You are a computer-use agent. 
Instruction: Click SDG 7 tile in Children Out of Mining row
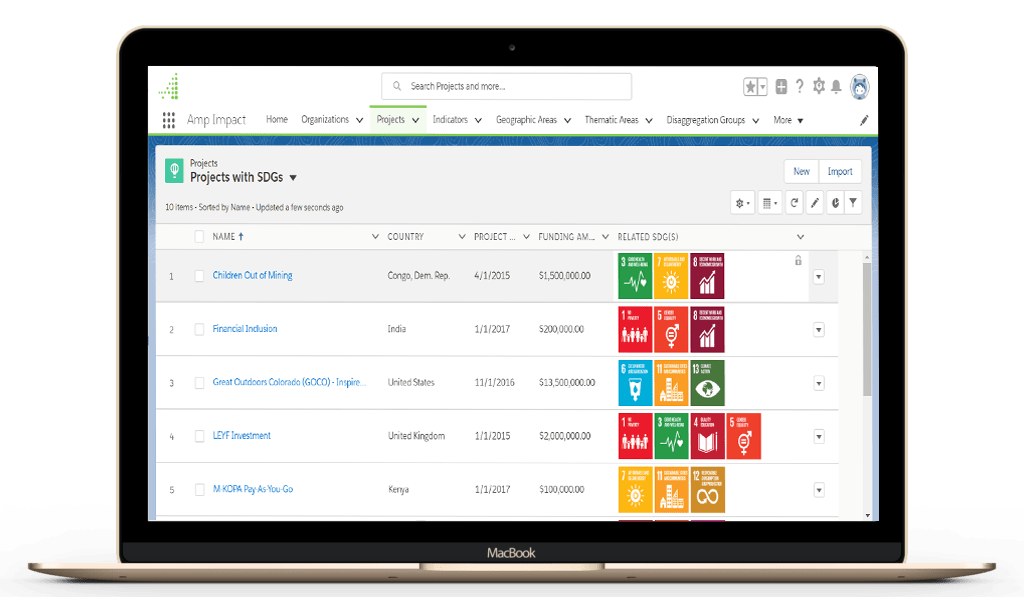click(671, 276)
